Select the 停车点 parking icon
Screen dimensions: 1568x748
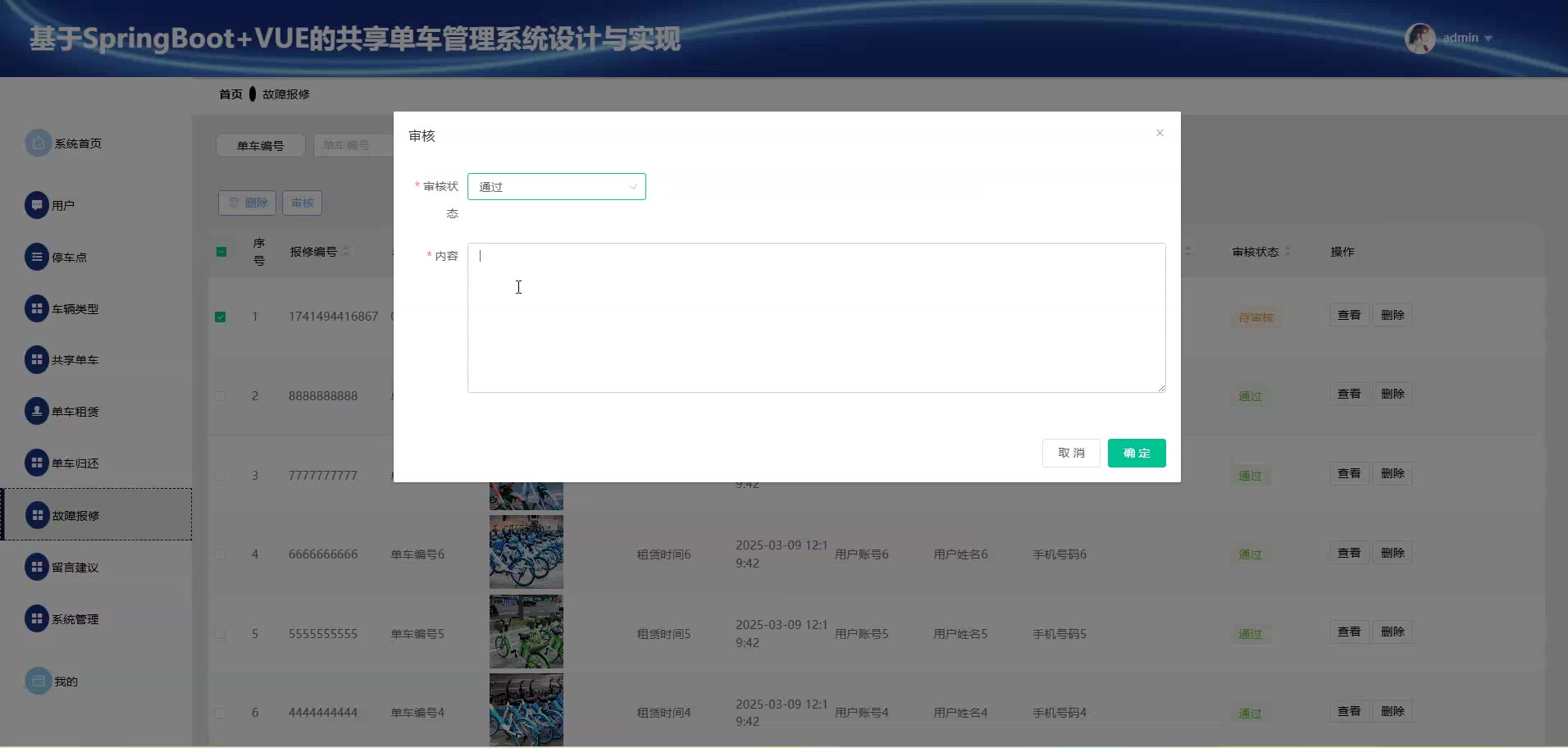pyautogui.click(x=37, y=257)
